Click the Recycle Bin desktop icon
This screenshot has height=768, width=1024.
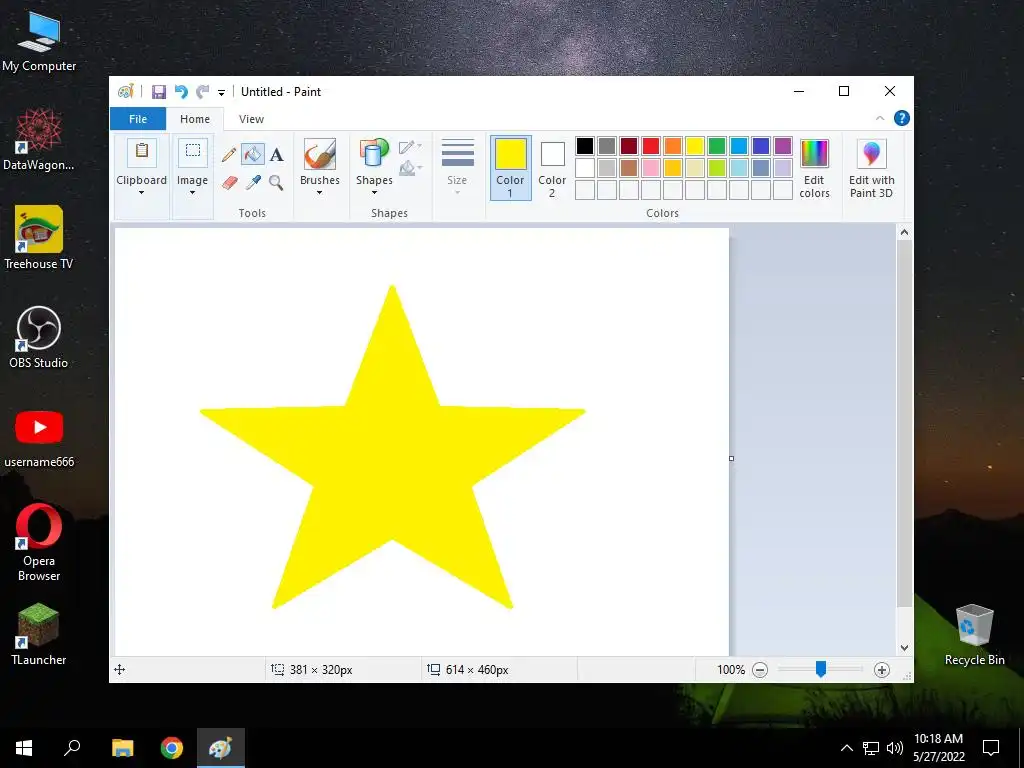coord(974,635)
